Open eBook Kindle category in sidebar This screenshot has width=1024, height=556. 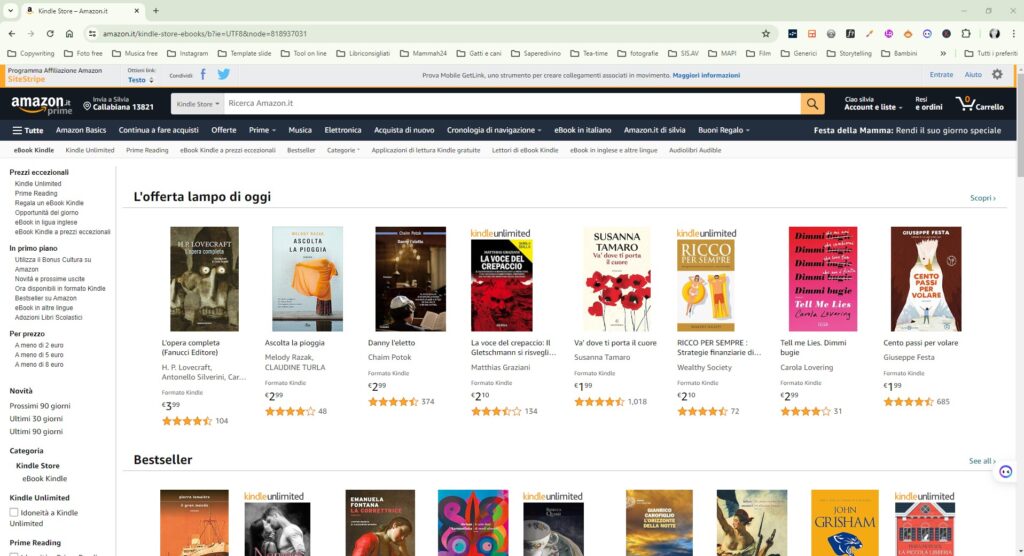[44, 478]
